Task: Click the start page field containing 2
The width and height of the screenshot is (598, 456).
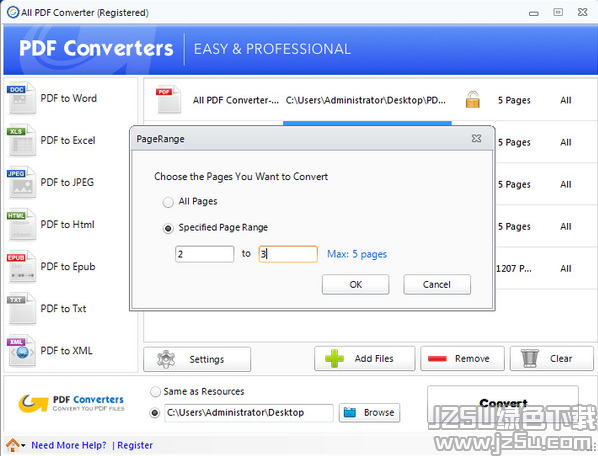Action: [204, 254]
